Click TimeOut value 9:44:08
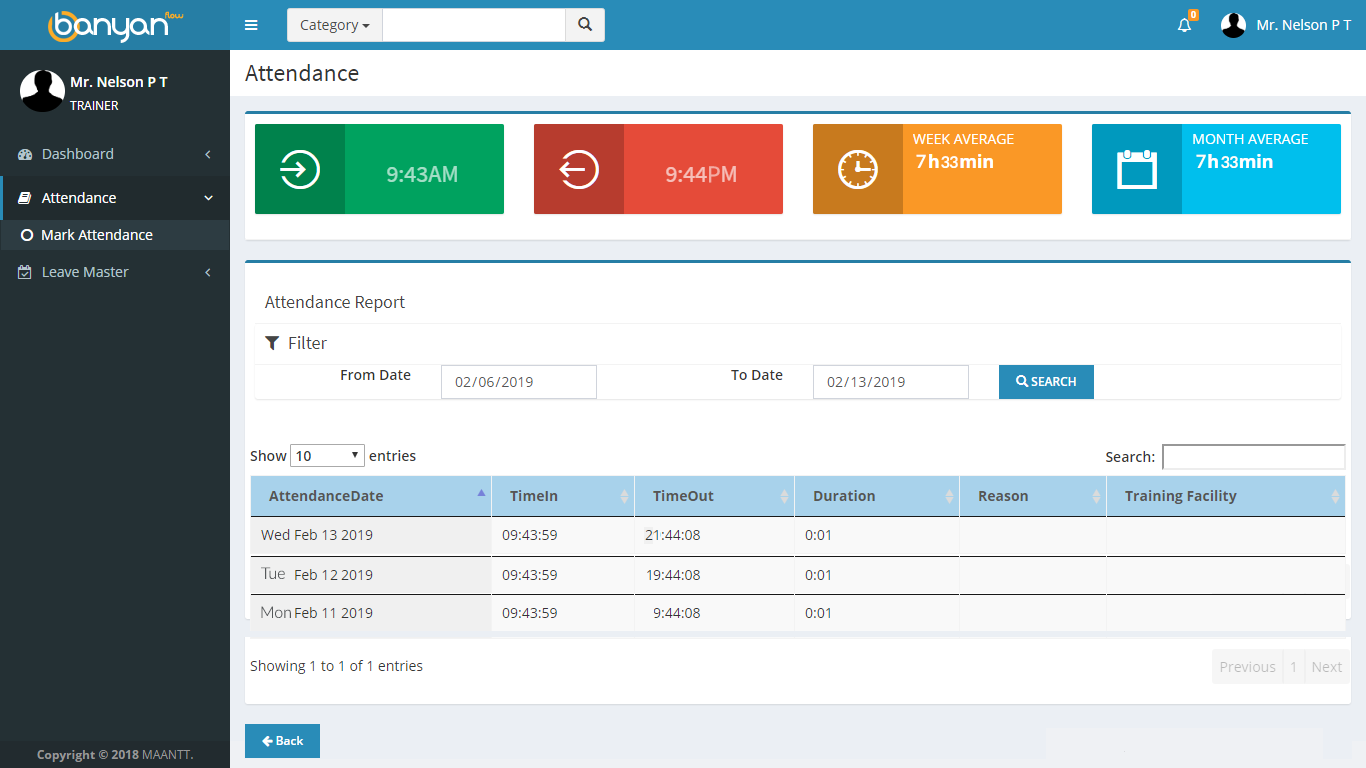1366x768 pixels. coord(677,613)
